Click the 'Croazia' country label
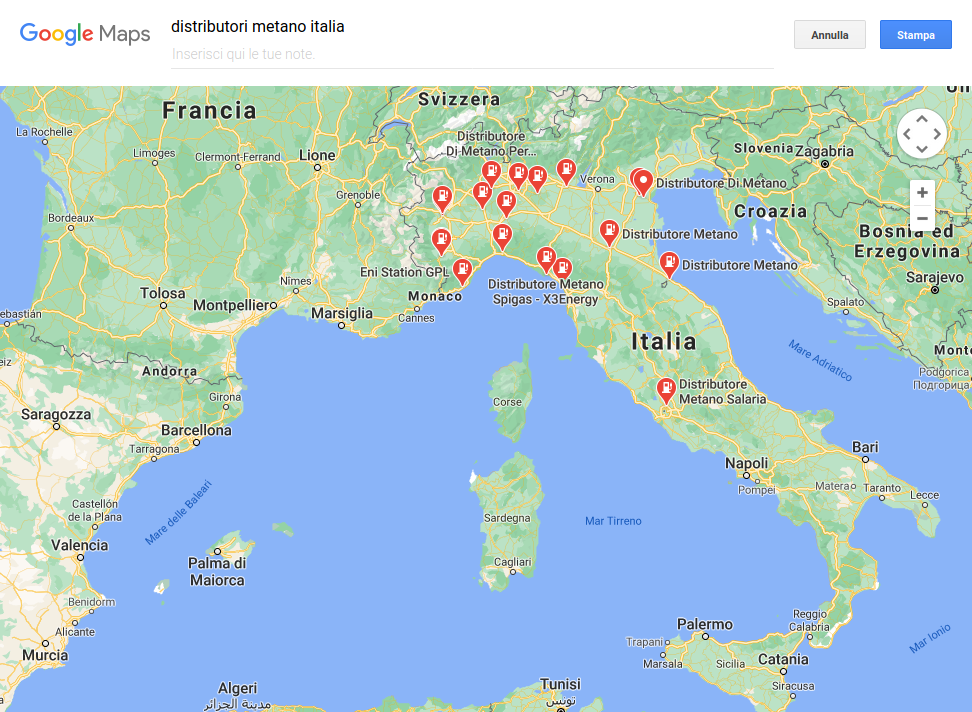The height and width of the screenshot is (712, 972). [x=771, y=211]
